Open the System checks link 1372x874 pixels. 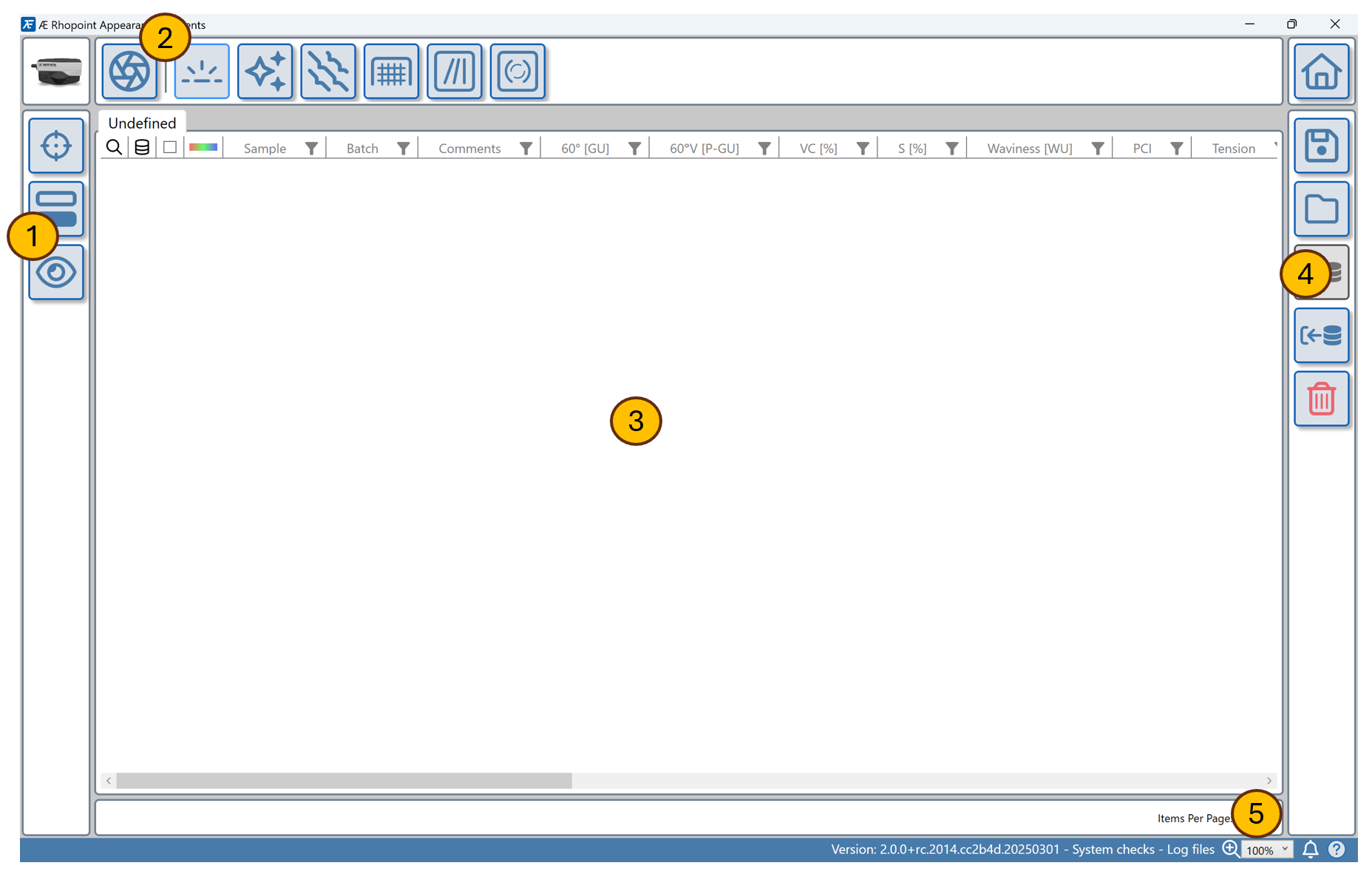click(1113, 850)
